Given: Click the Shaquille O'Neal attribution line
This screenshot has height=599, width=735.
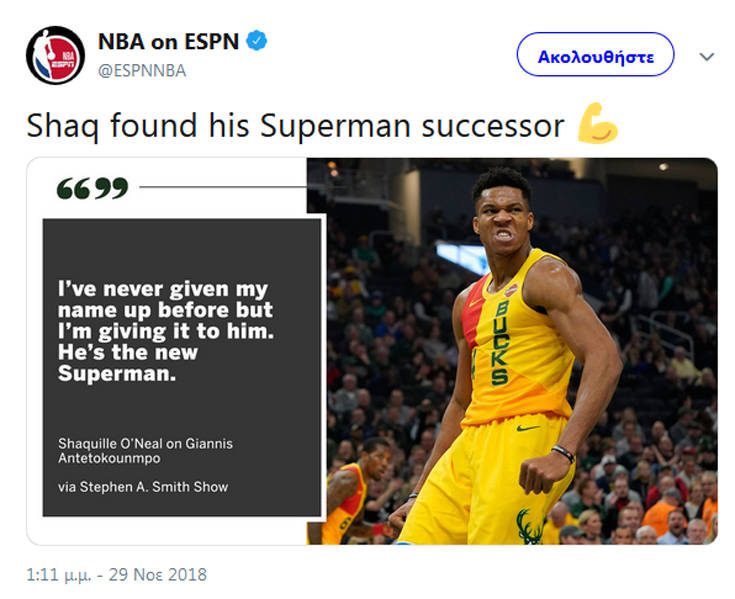Looking at the screenshot, I should 145,450.
